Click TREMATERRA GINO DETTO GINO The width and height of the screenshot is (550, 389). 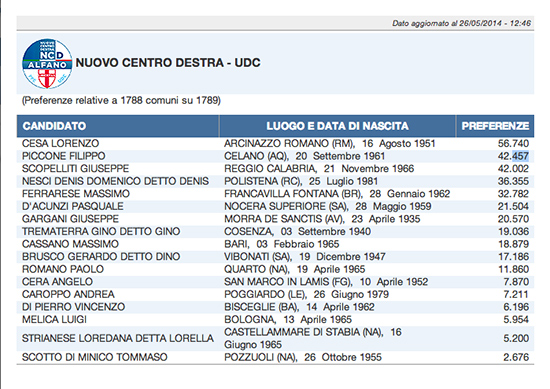tap(101, 232)
